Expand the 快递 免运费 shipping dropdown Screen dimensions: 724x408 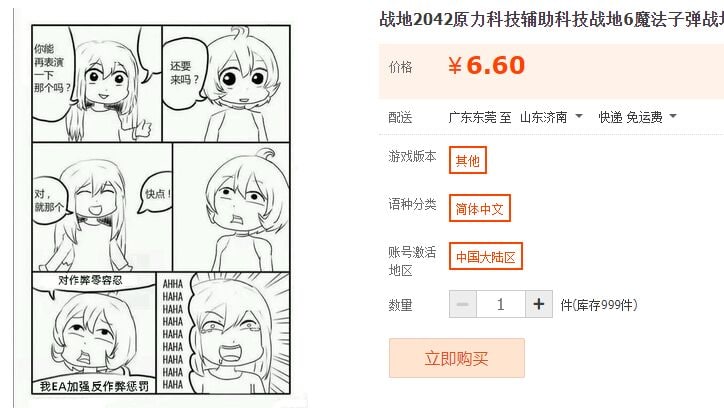point(637,117)
